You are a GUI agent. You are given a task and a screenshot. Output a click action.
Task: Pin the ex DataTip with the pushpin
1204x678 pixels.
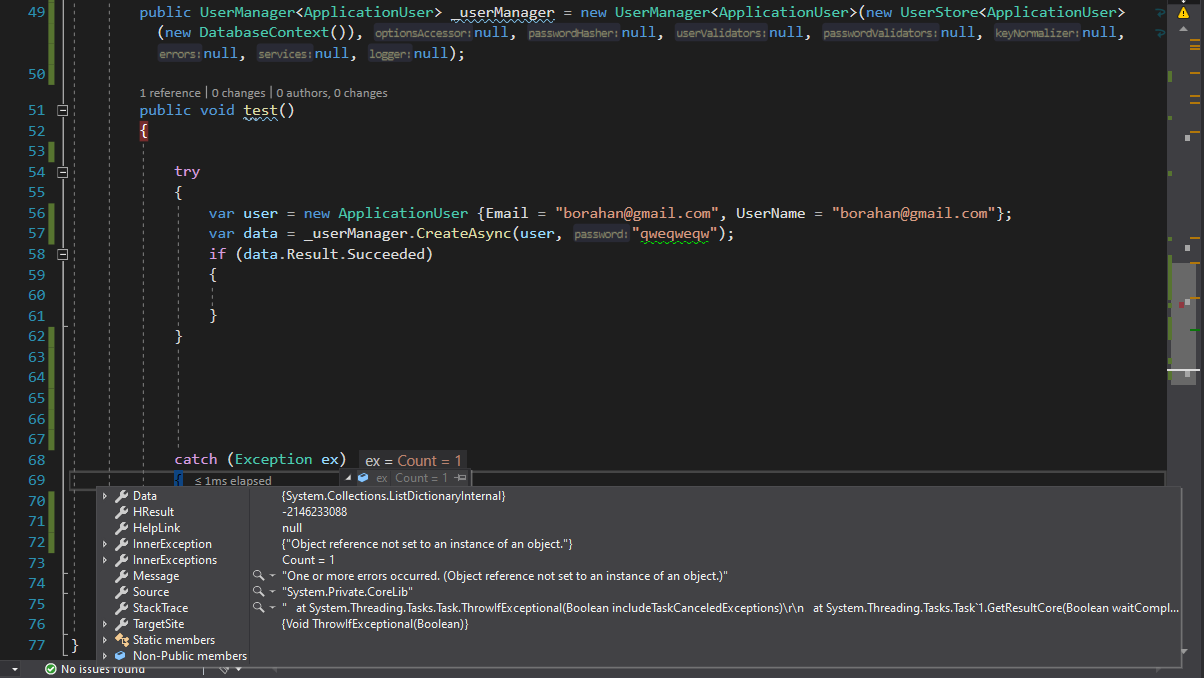click(x=460, y=478)
